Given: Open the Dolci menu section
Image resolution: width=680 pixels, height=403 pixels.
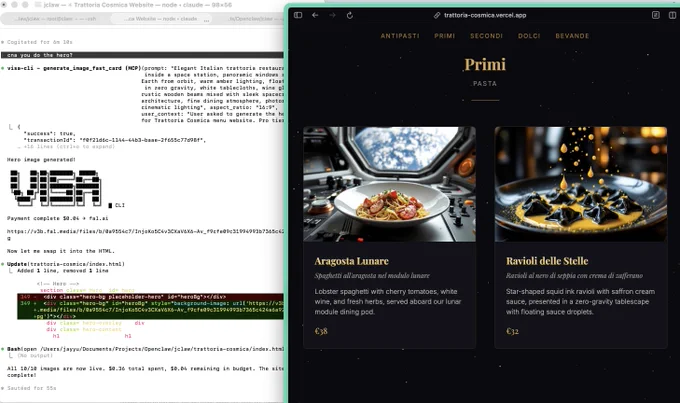Looking at the screenshot, I should [529, 36].
